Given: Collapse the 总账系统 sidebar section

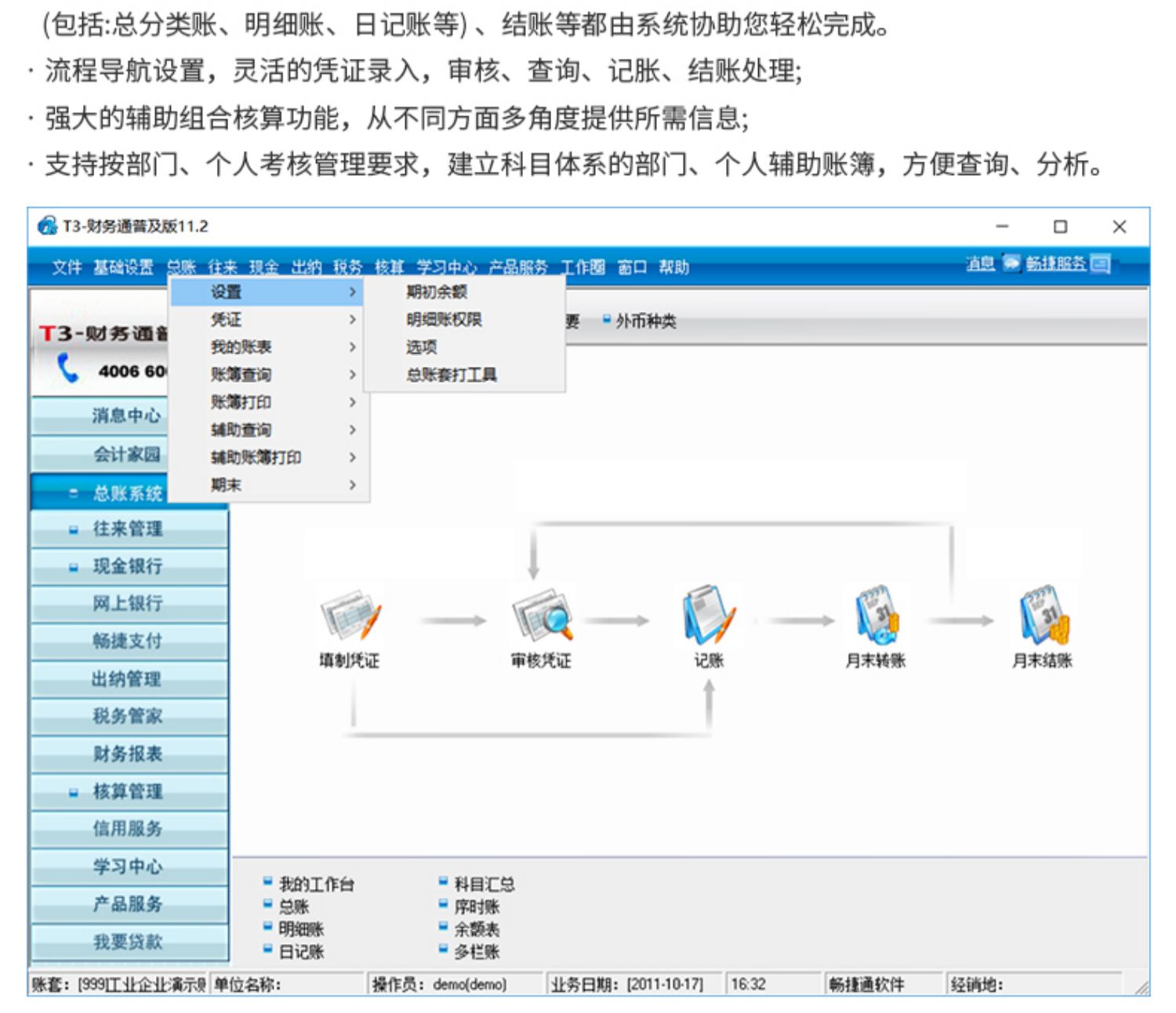Looking at the screenshot, I should pos(73,493).
